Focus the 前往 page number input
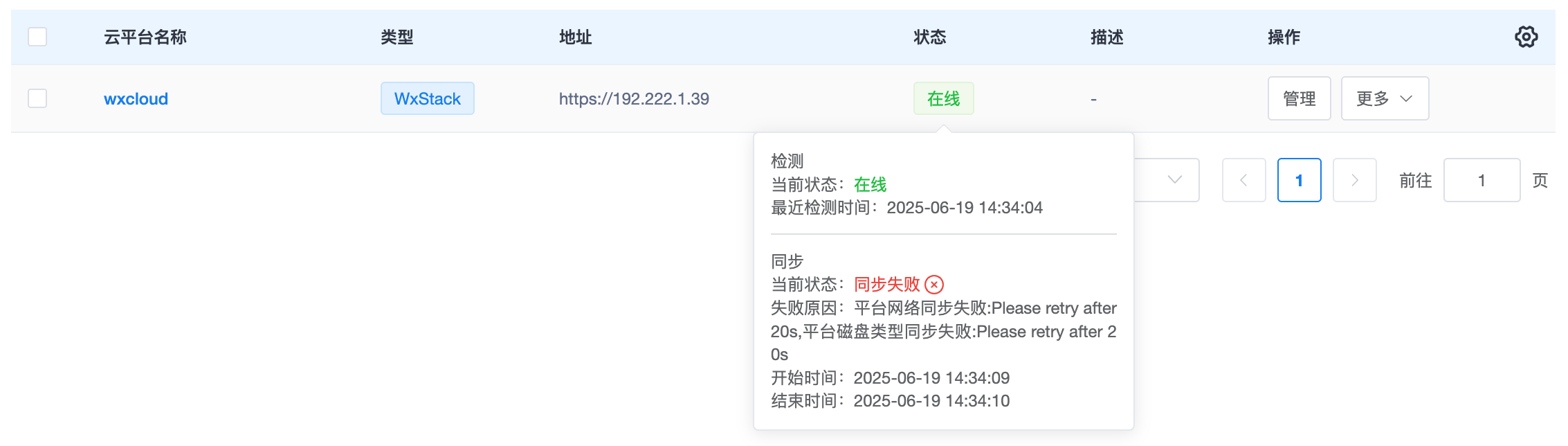The image size is (1568, 446). [1482, 180]
